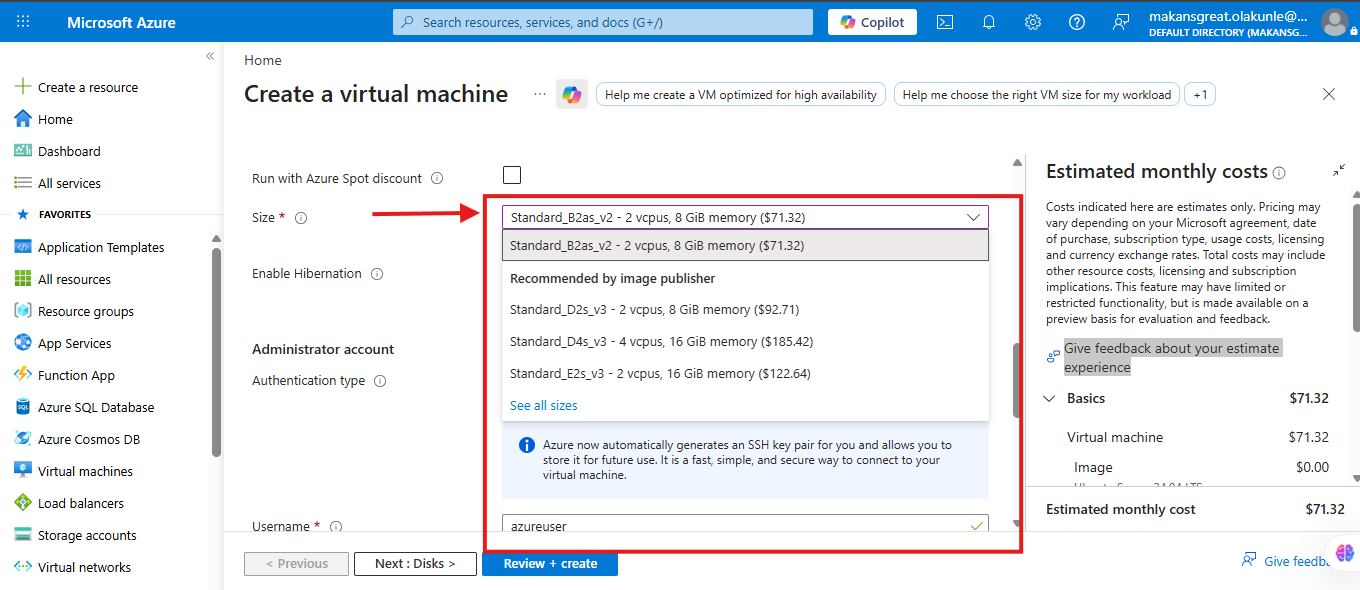
Task: Click the feedback icon in the top bar
Action: tap(1121, 22)
